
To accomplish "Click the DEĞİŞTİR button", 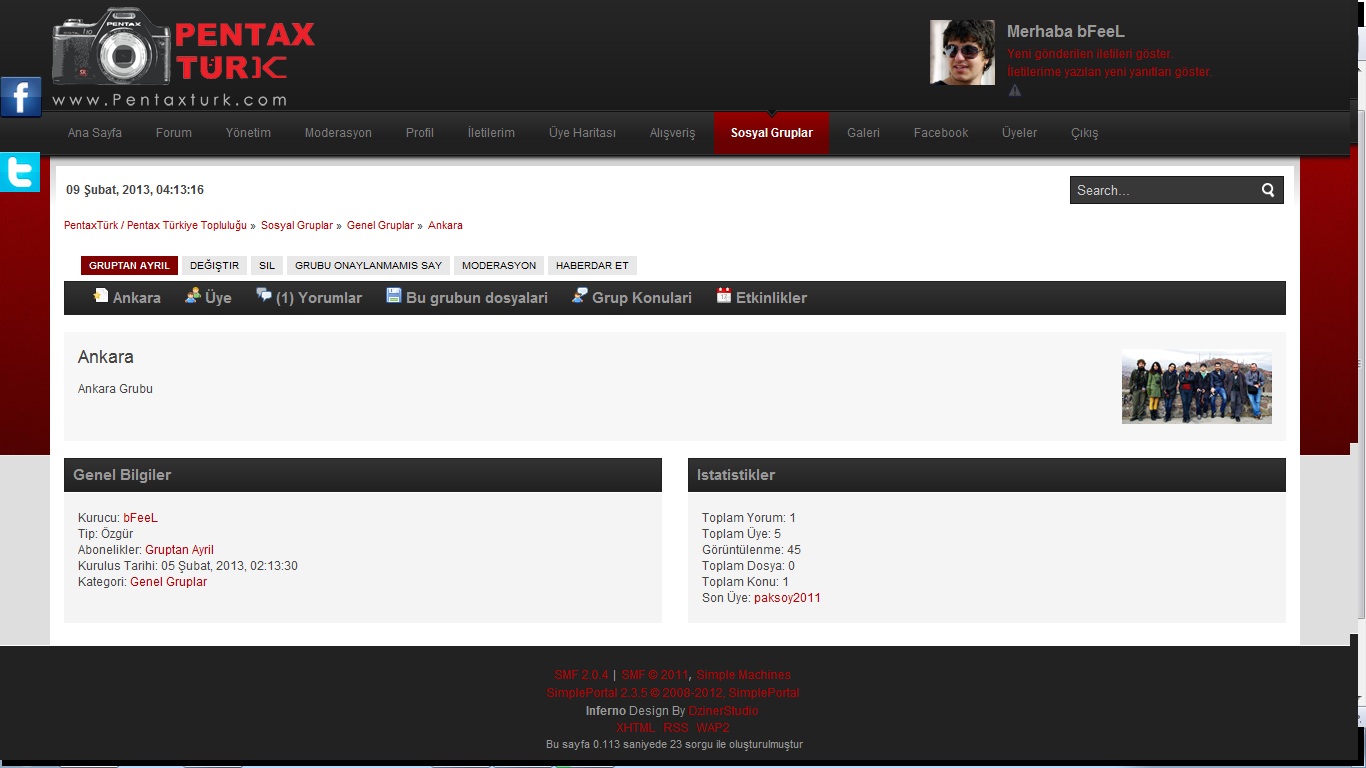I will tap(215, 266).
